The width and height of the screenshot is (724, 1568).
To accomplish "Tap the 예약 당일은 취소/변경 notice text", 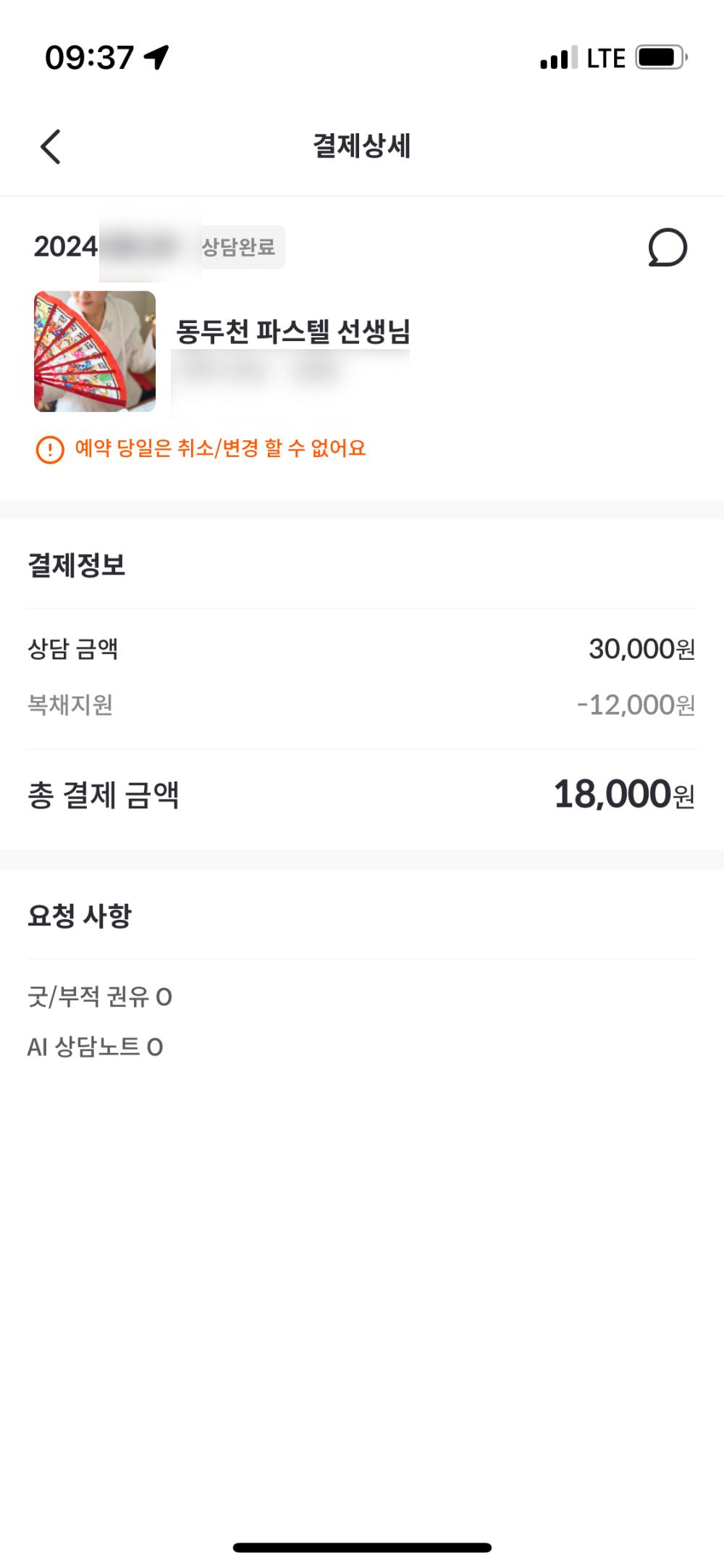I will (x=220, y=449).
